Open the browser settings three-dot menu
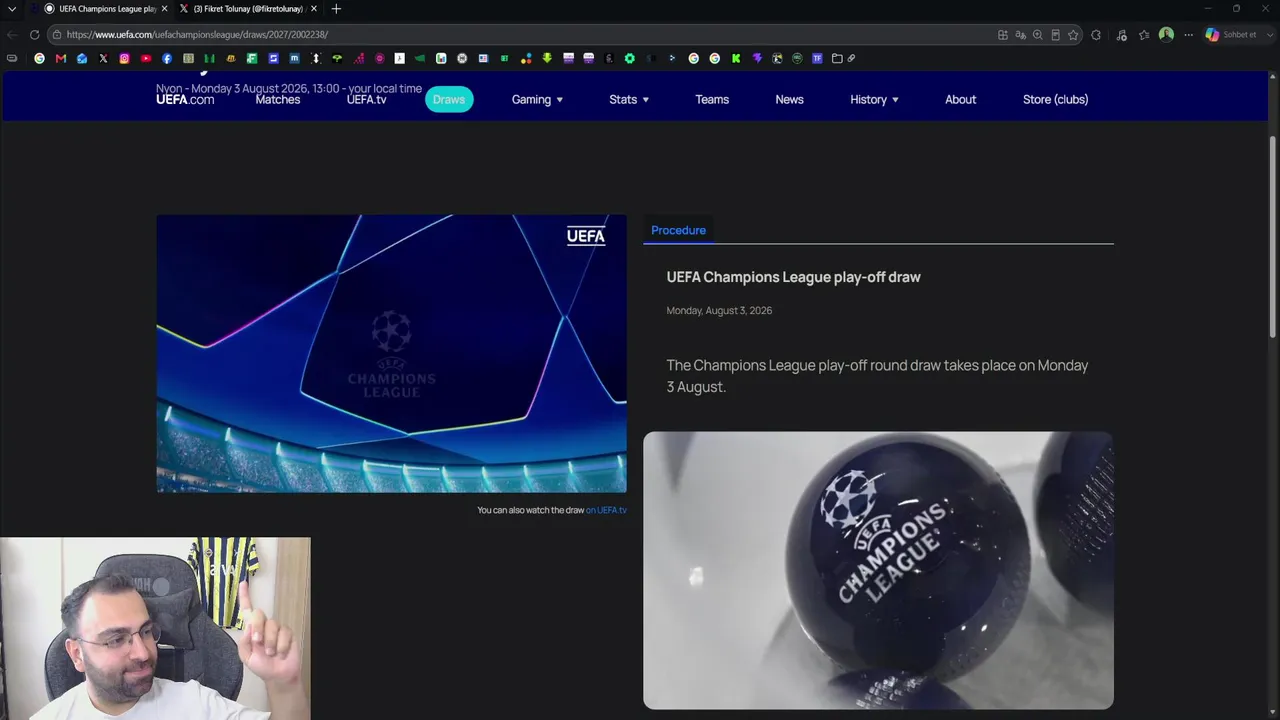This screenshot has width=1280, height=720. tap(1188, 34)
